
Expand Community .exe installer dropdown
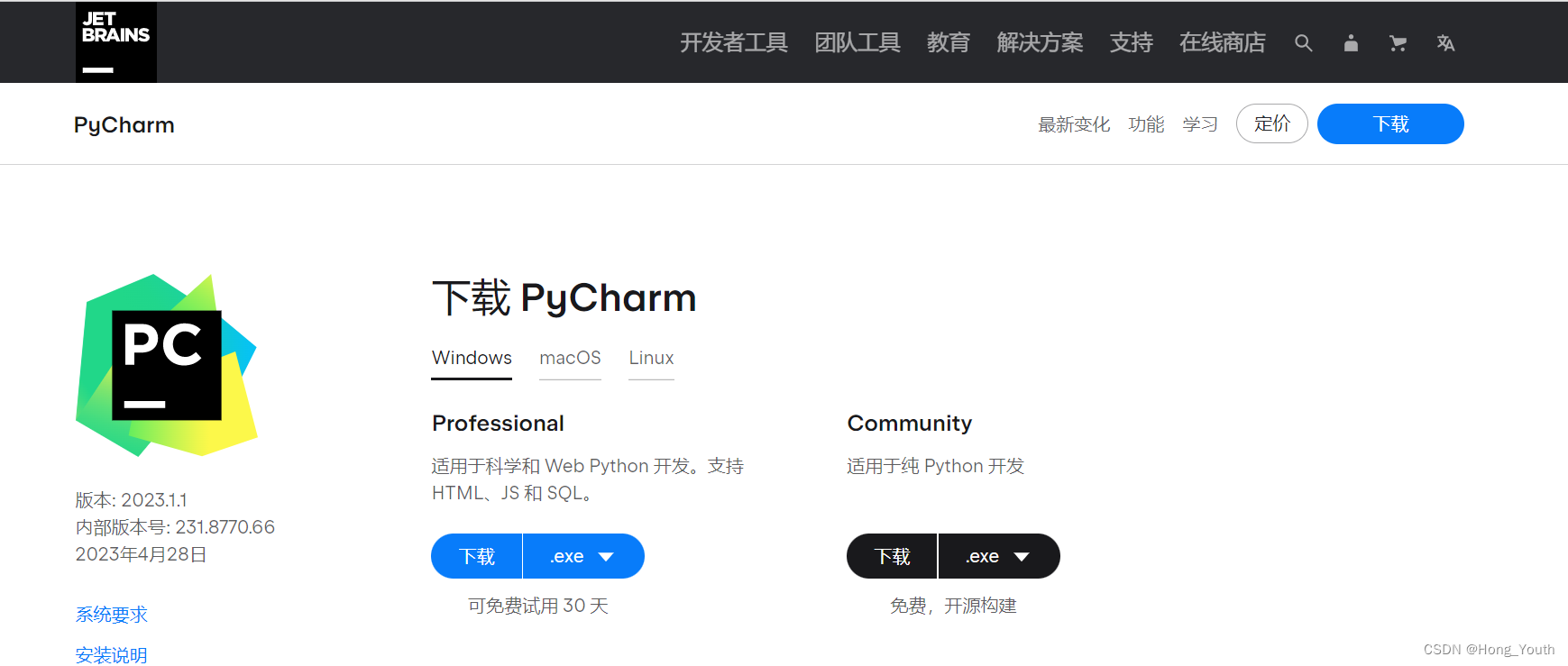click(x=999, y=556)
